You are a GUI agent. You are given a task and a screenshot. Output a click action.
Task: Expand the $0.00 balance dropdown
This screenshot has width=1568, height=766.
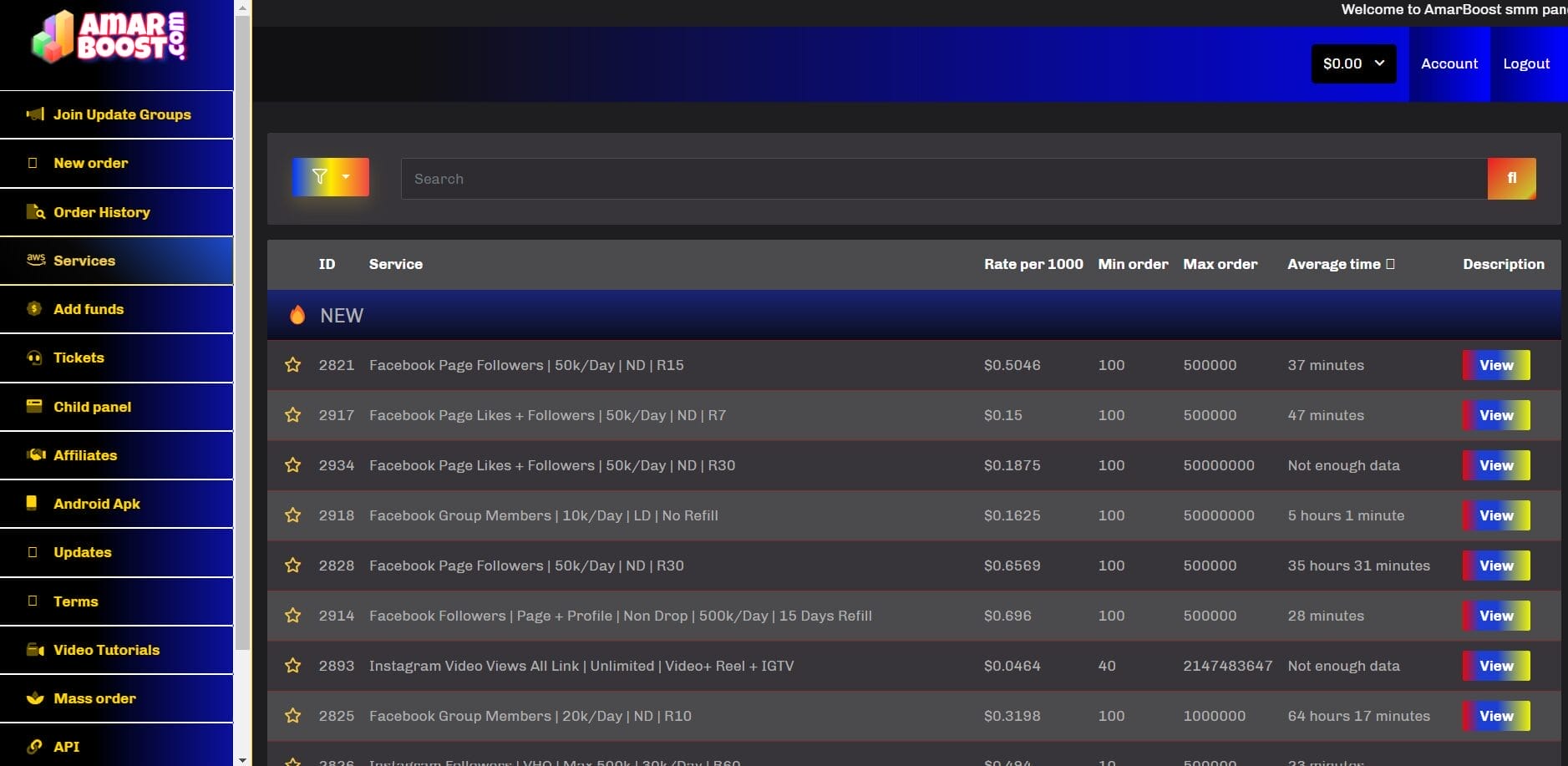[1352, 63]
